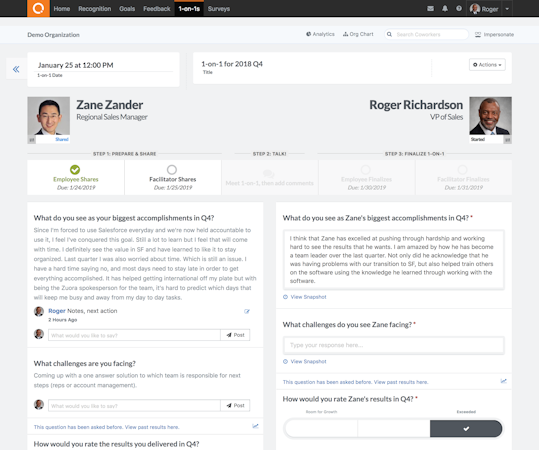Switch to the Recognition tab

click(95, 9)
